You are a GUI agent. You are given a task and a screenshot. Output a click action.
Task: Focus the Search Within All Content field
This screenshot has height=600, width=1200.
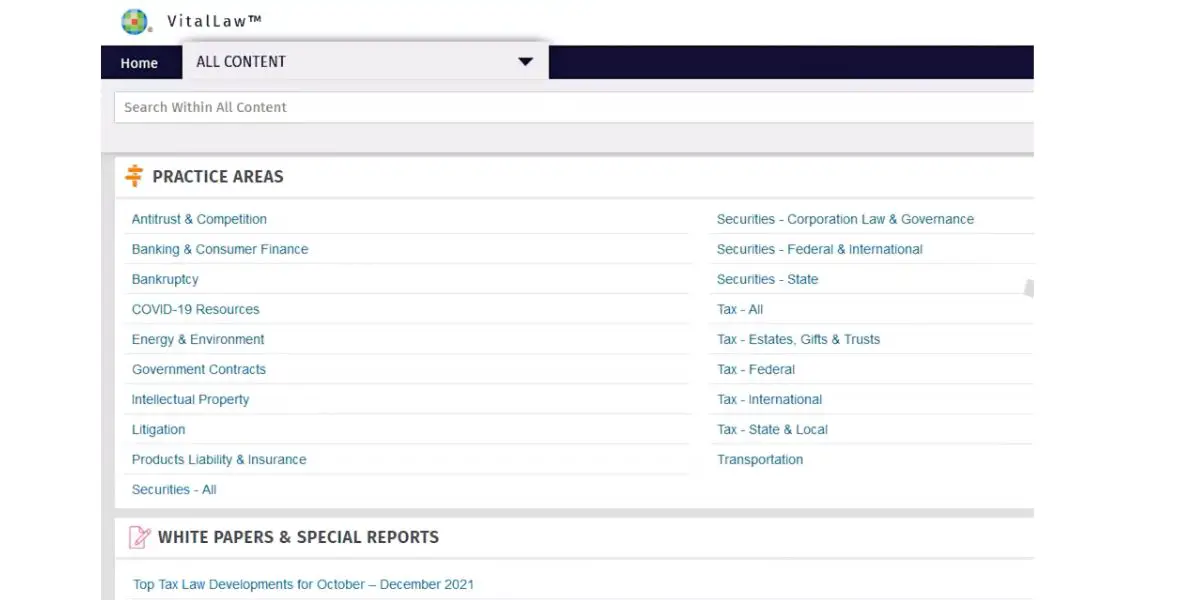tap(573, 107)
